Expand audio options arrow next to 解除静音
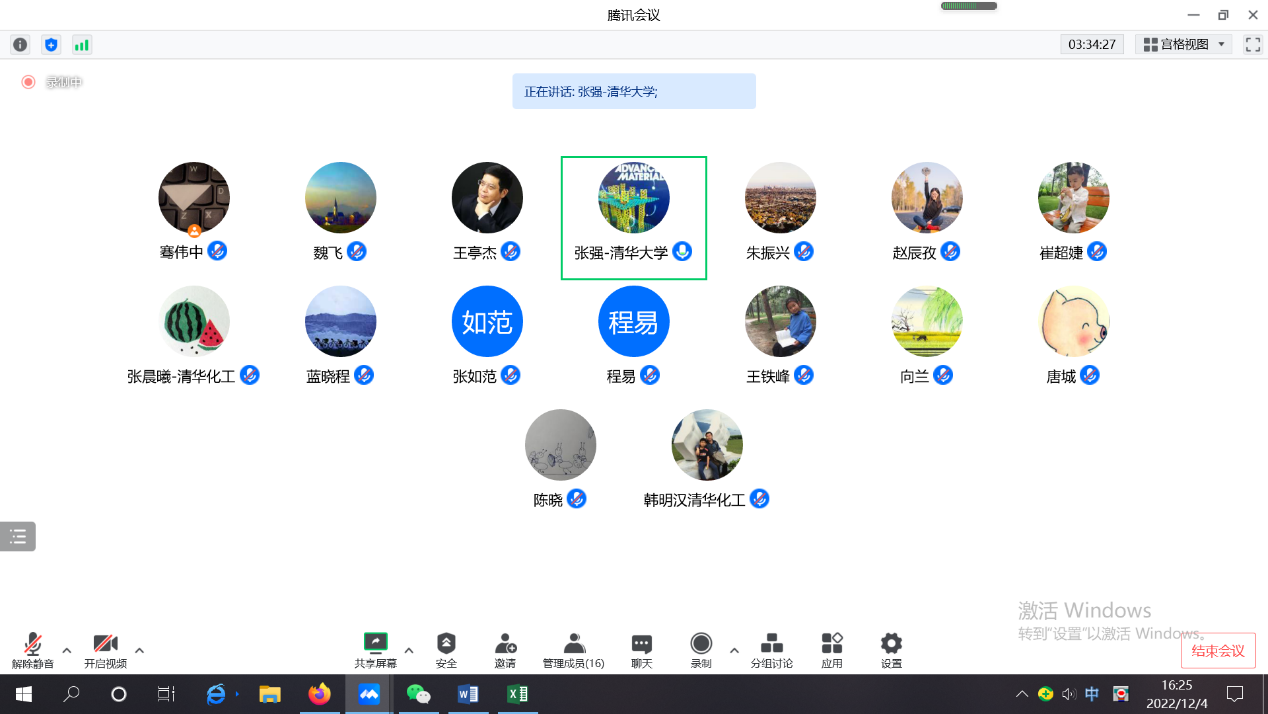1268x714 pixels. pos(67,650)
